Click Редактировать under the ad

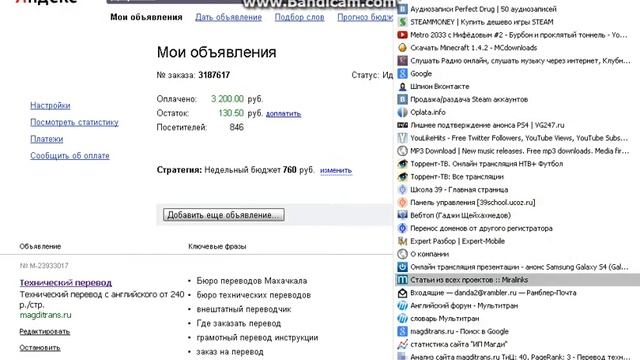[44, 331]
